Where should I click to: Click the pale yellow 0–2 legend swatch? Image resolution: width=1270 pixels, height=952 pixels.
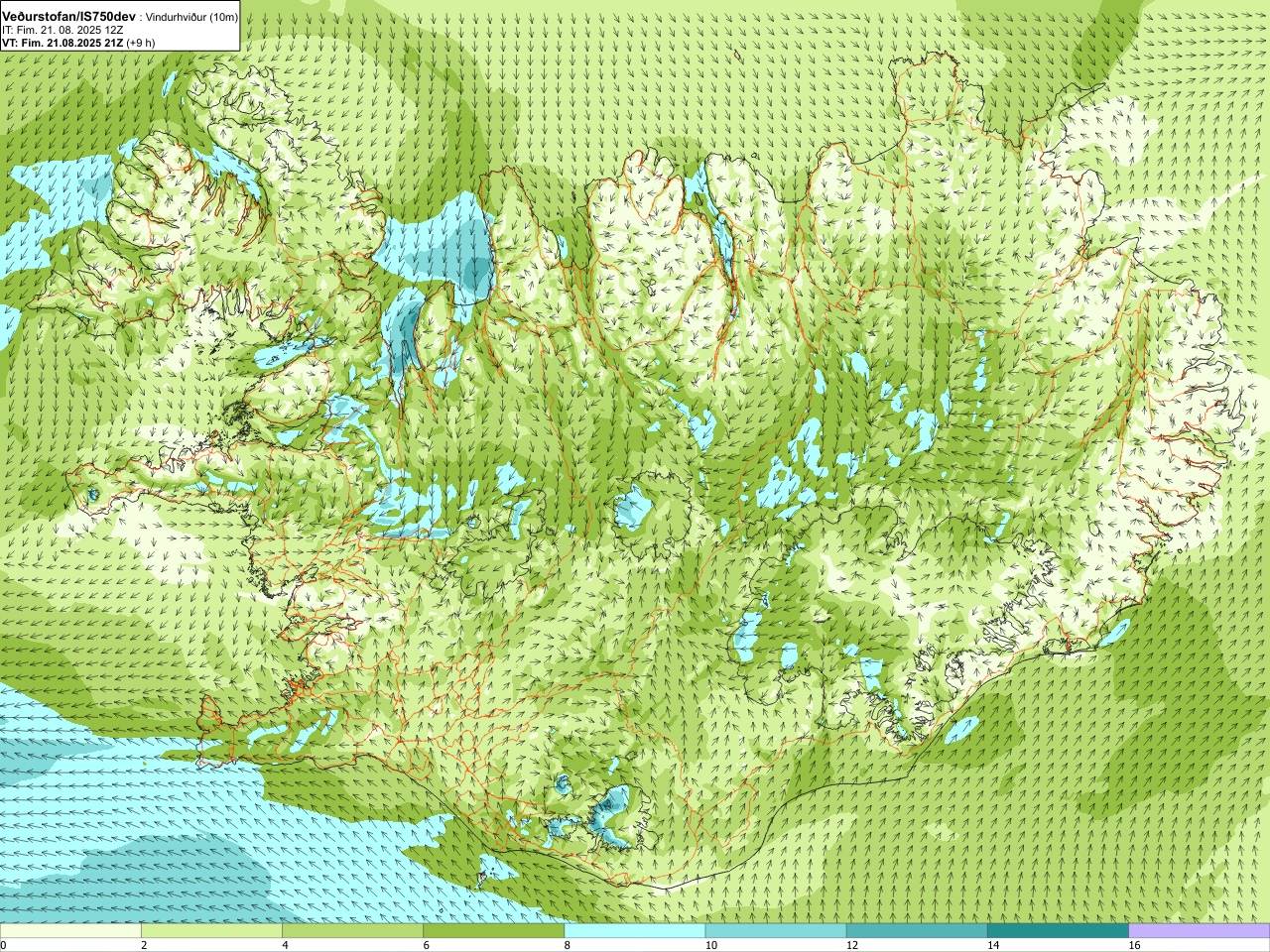click(x=70, y=931)
